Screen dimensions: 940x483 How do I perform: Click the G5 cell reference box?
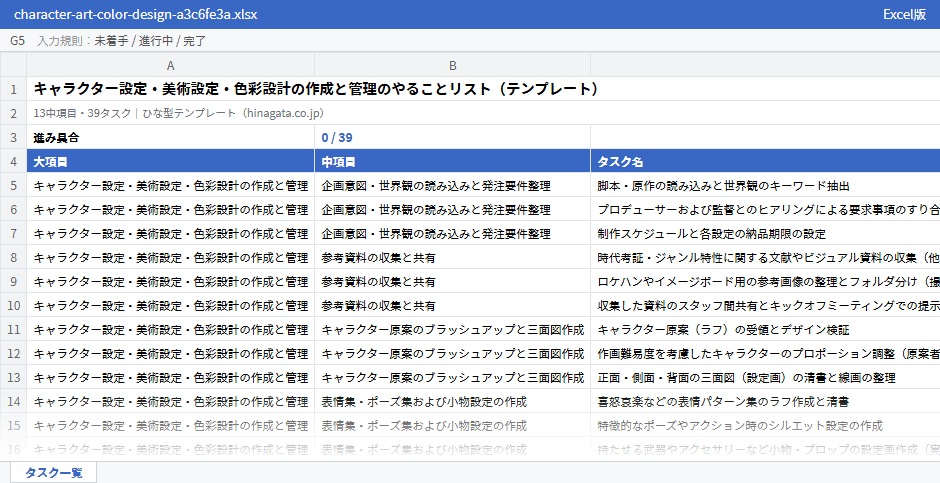[x=17, y=41]
